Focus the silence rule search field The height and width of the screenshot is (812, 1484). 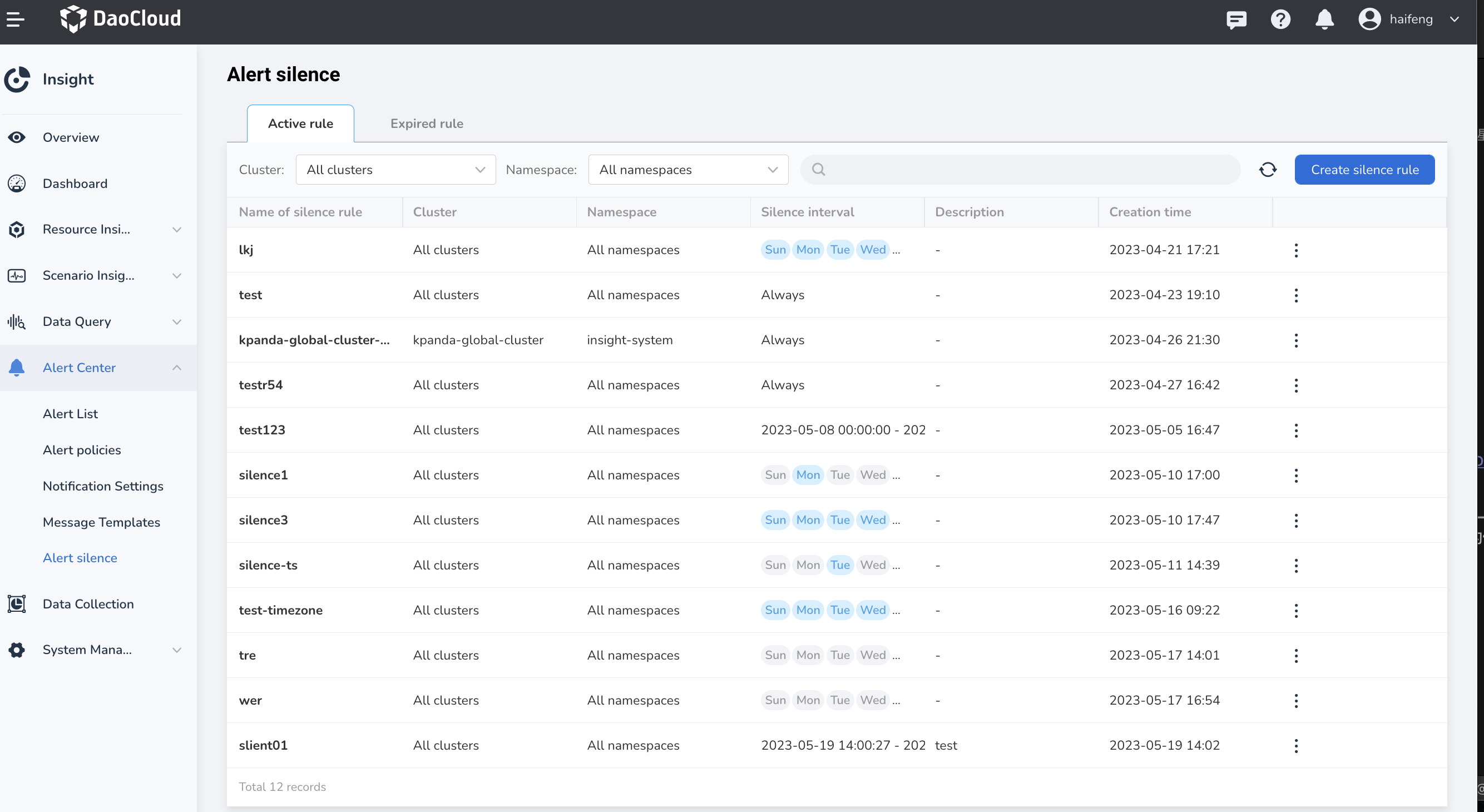[x=1020, y=169]
